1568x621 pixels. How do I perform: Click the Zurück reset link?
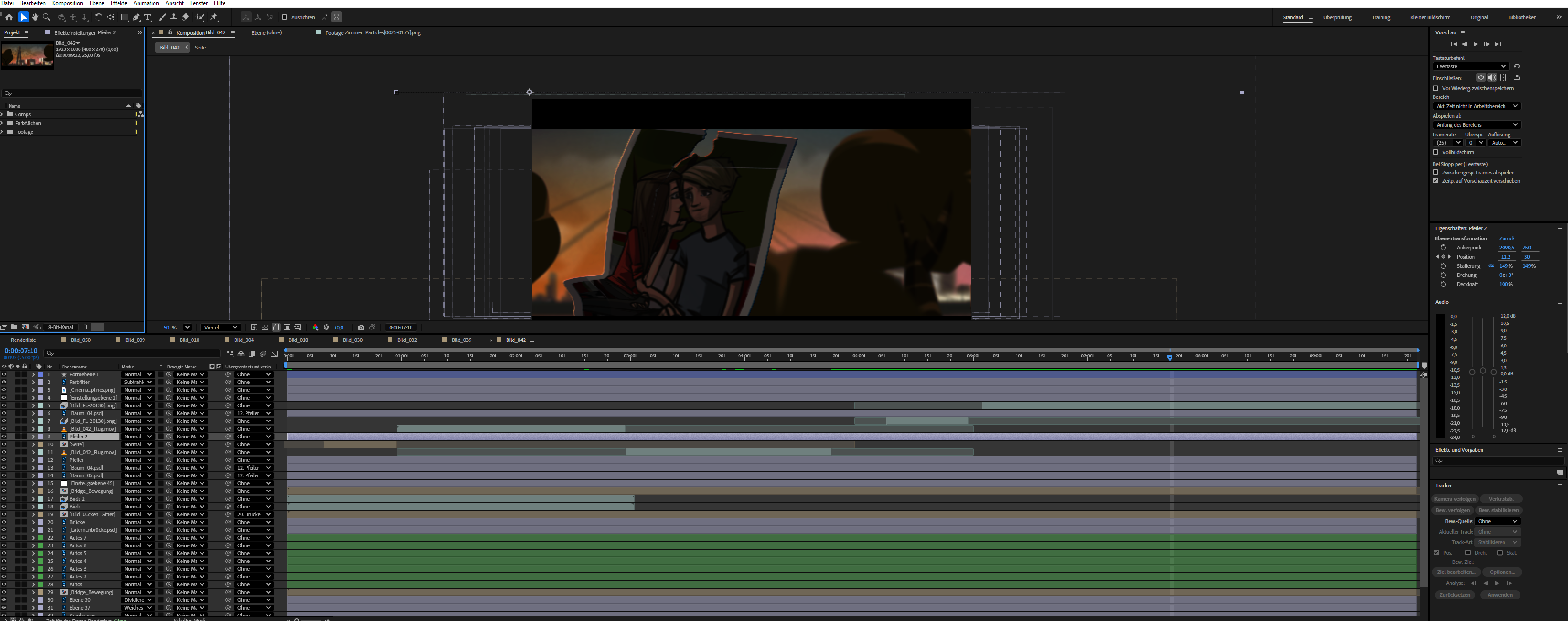click(x=1507, y=238)
